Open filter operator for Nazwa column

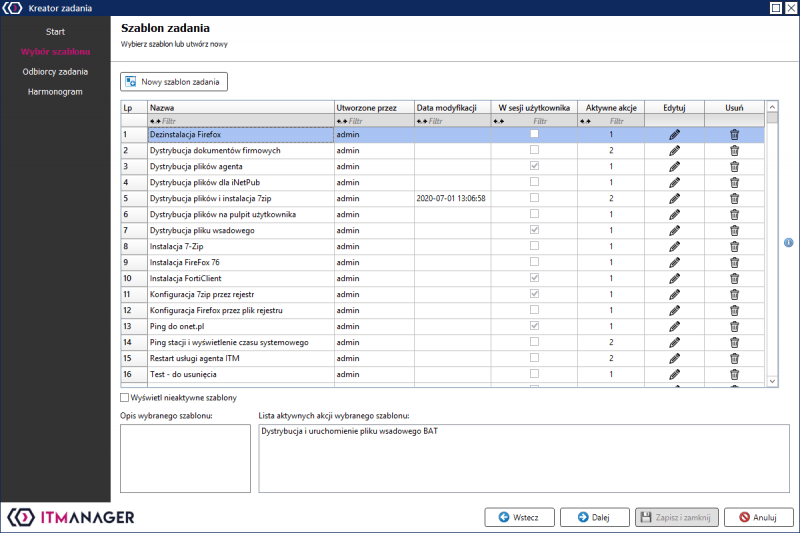tap(155, 121)
